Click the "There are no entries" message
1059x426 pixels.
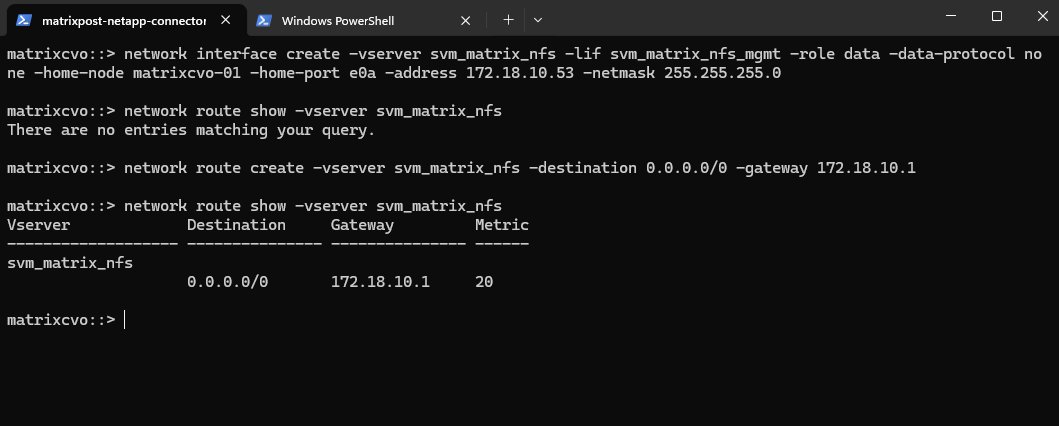pos(191,130)
